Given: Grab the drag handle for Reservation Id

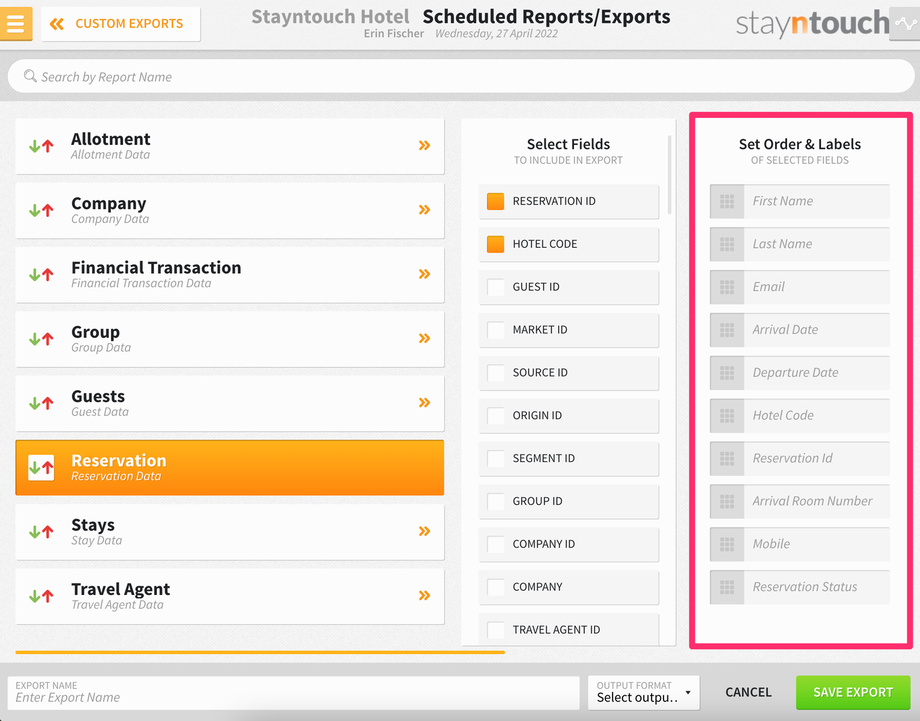Looking at the screenshot, I should tap(727, 458).
